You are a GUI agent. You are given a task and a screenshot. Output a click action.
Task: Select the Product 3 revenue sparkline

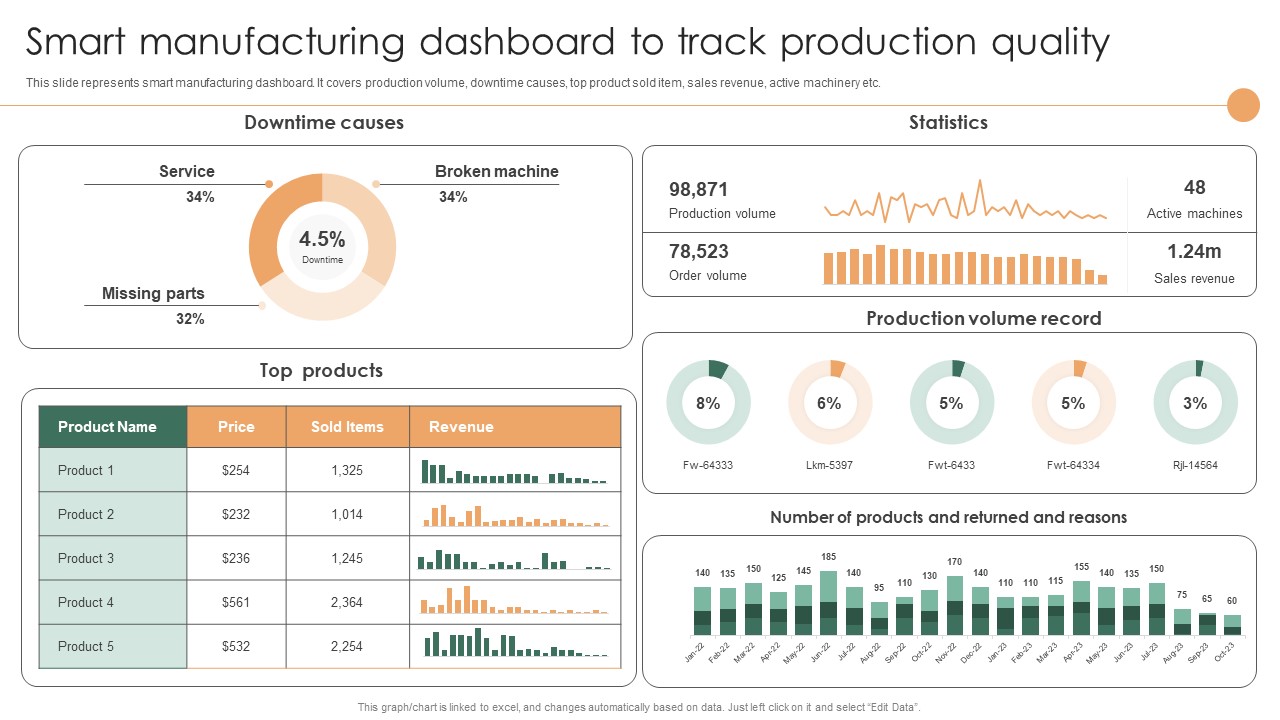click(515, 560)
